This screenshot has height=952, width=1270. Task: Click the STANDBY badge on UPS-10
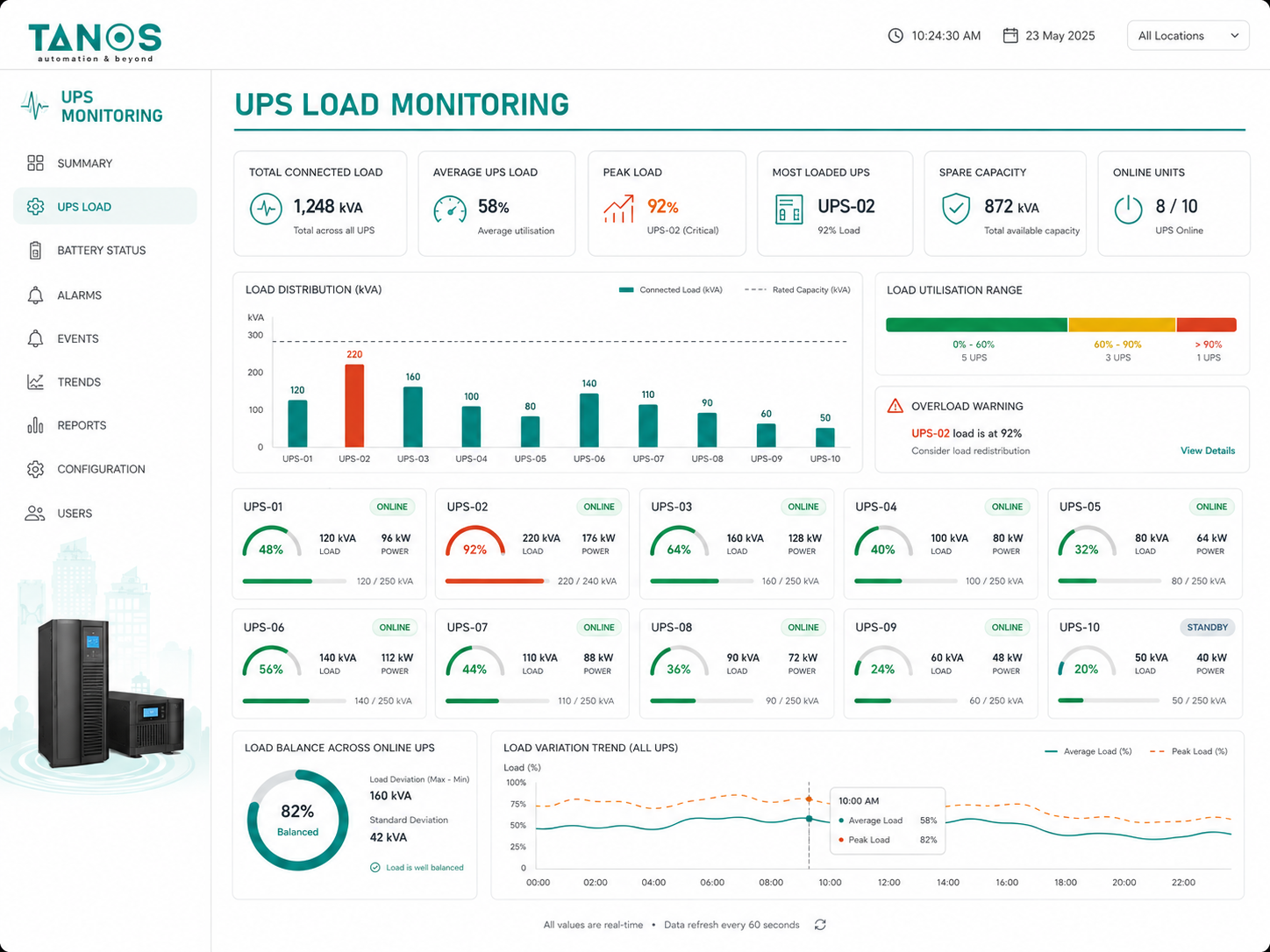pos(1208,628)
